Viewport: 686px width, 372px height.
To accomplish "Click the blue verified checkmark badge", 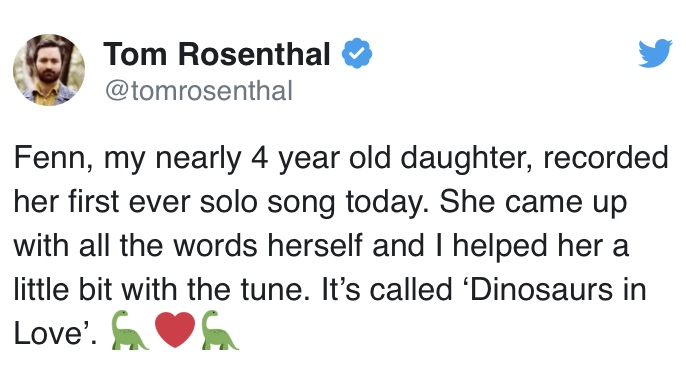I will pos(357,53).
